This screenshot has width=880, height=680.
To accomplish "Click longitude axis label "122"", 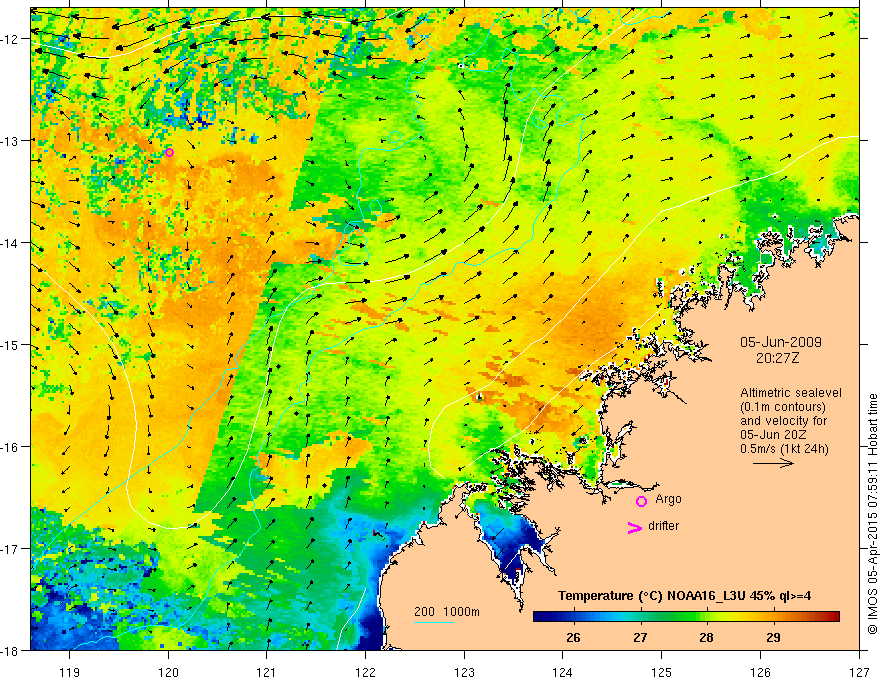I will click(x=365, y=671).
